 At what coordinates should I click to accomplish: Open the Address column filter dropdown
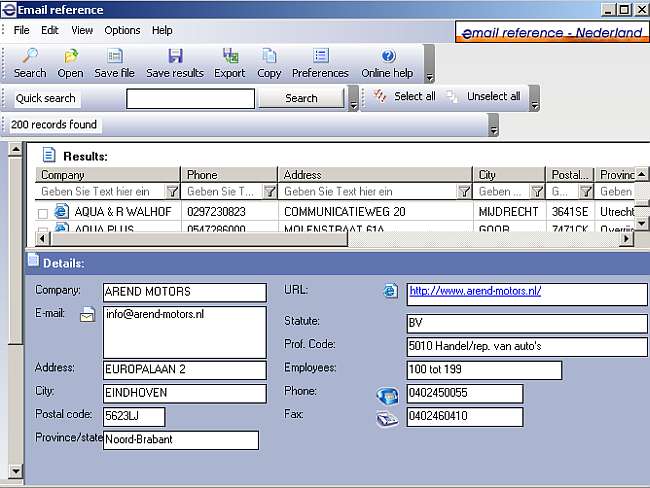[x=464, y=191]
